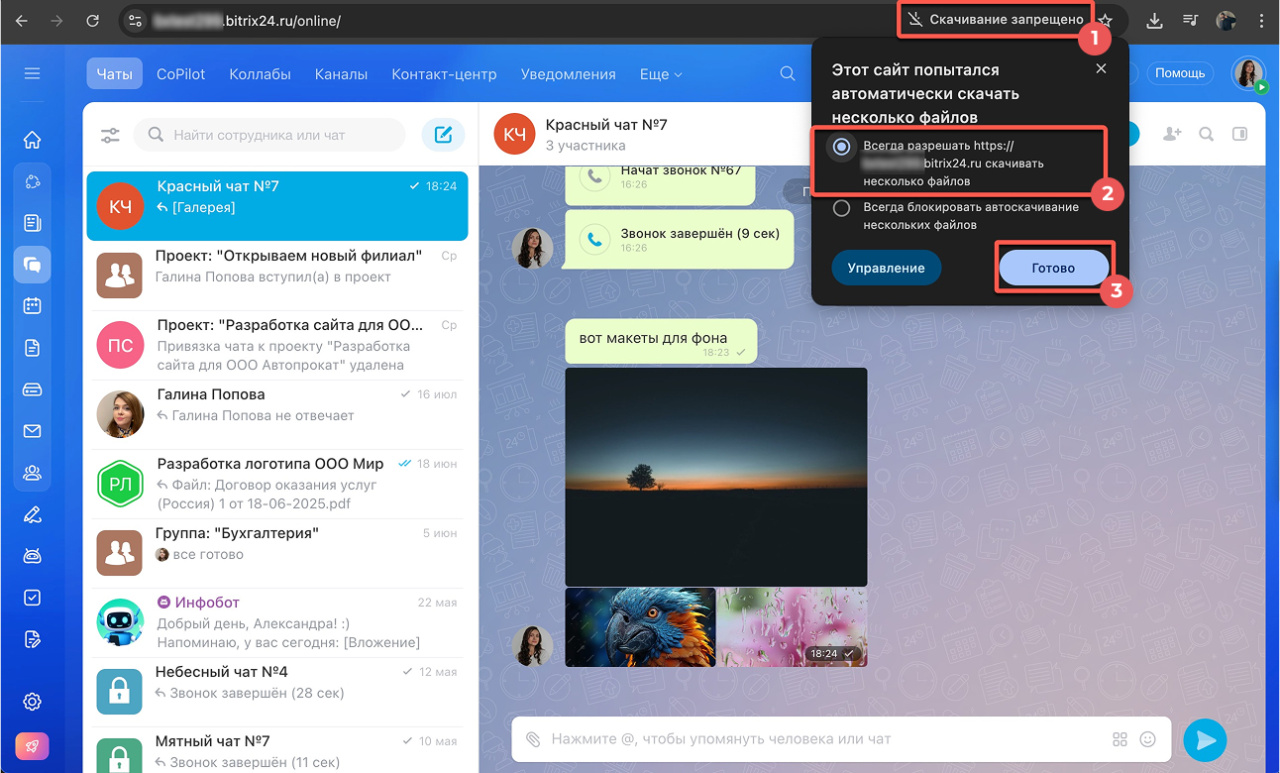This screenshot has width=1280, height=773.
Task: Expand the 'Еще' dropdown menu
Action: point(661,74)
